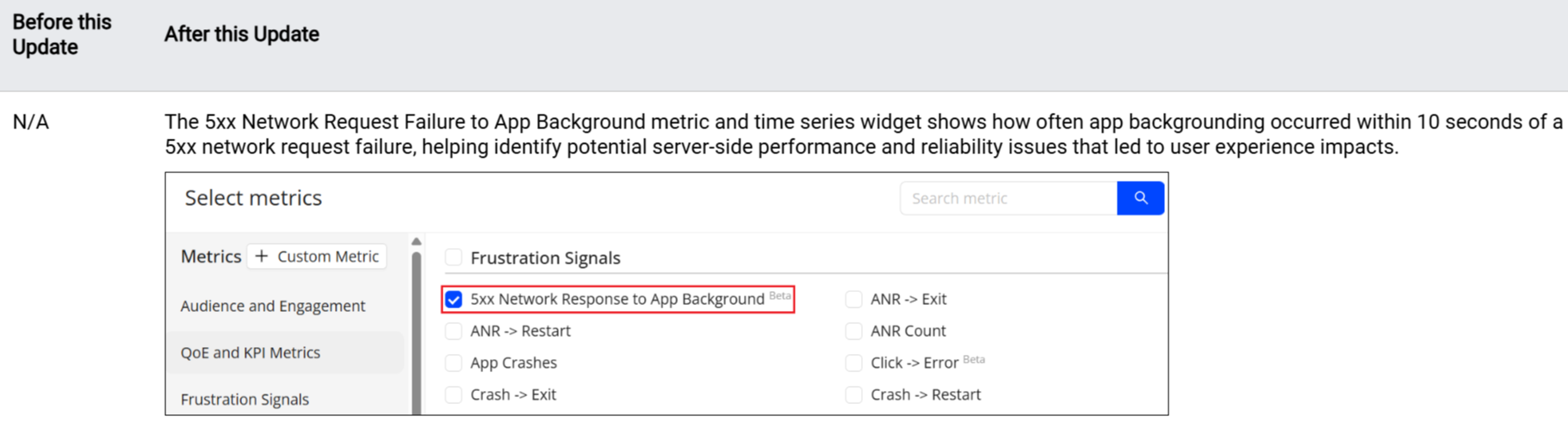
Task: Check the Crash -> Restart option
Action: 853,395
